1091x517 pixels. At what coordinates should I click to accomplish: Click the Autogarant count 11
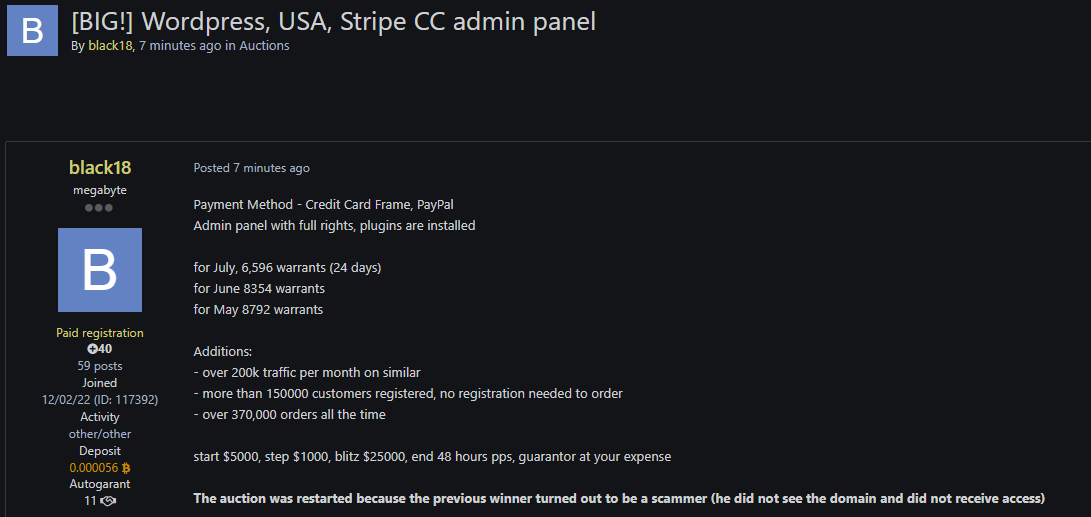pyautogui.click(x=90, y=501)
